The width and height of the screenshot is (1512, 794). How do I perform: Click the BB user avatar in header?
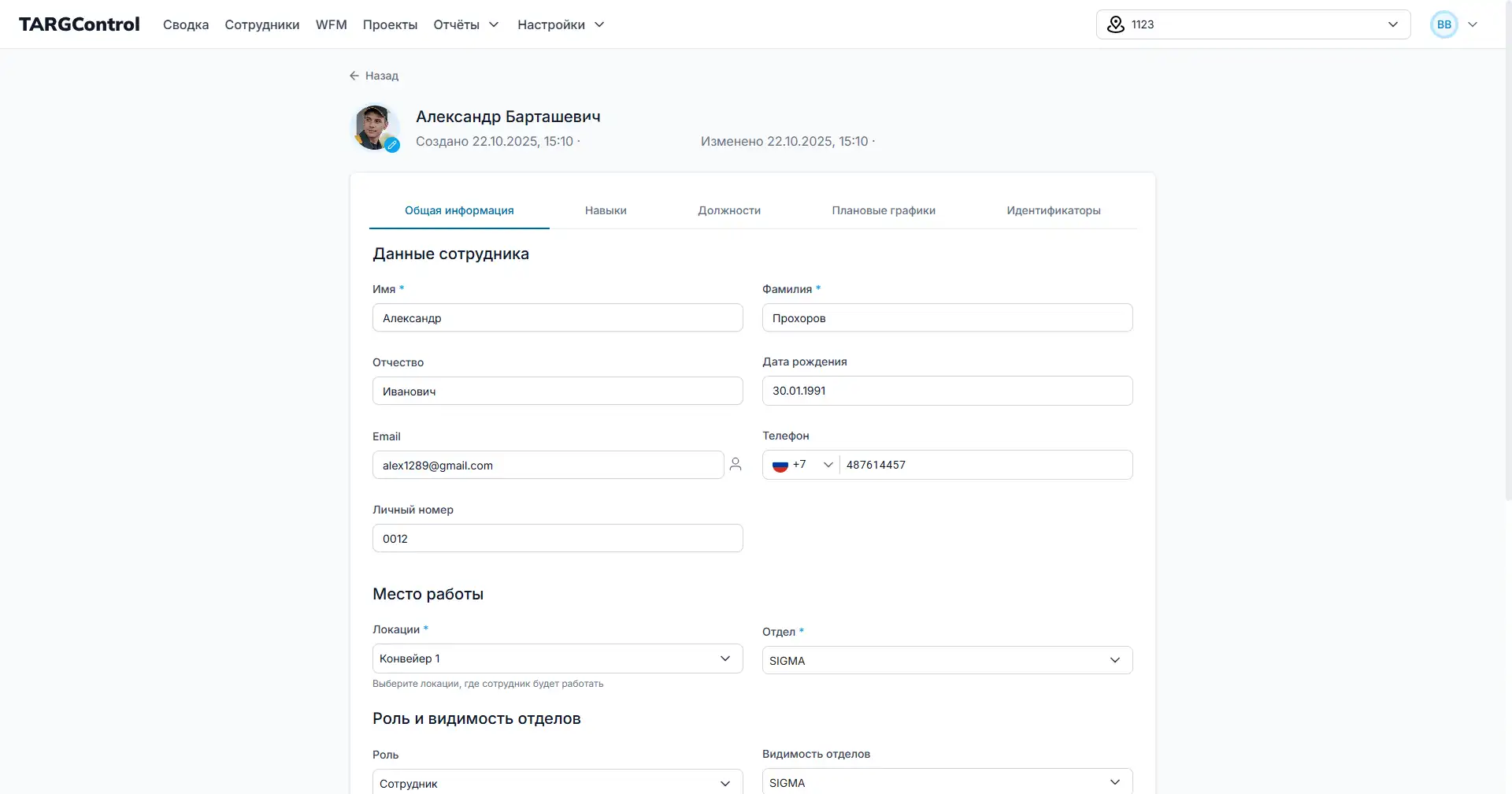pos(1444,24)
